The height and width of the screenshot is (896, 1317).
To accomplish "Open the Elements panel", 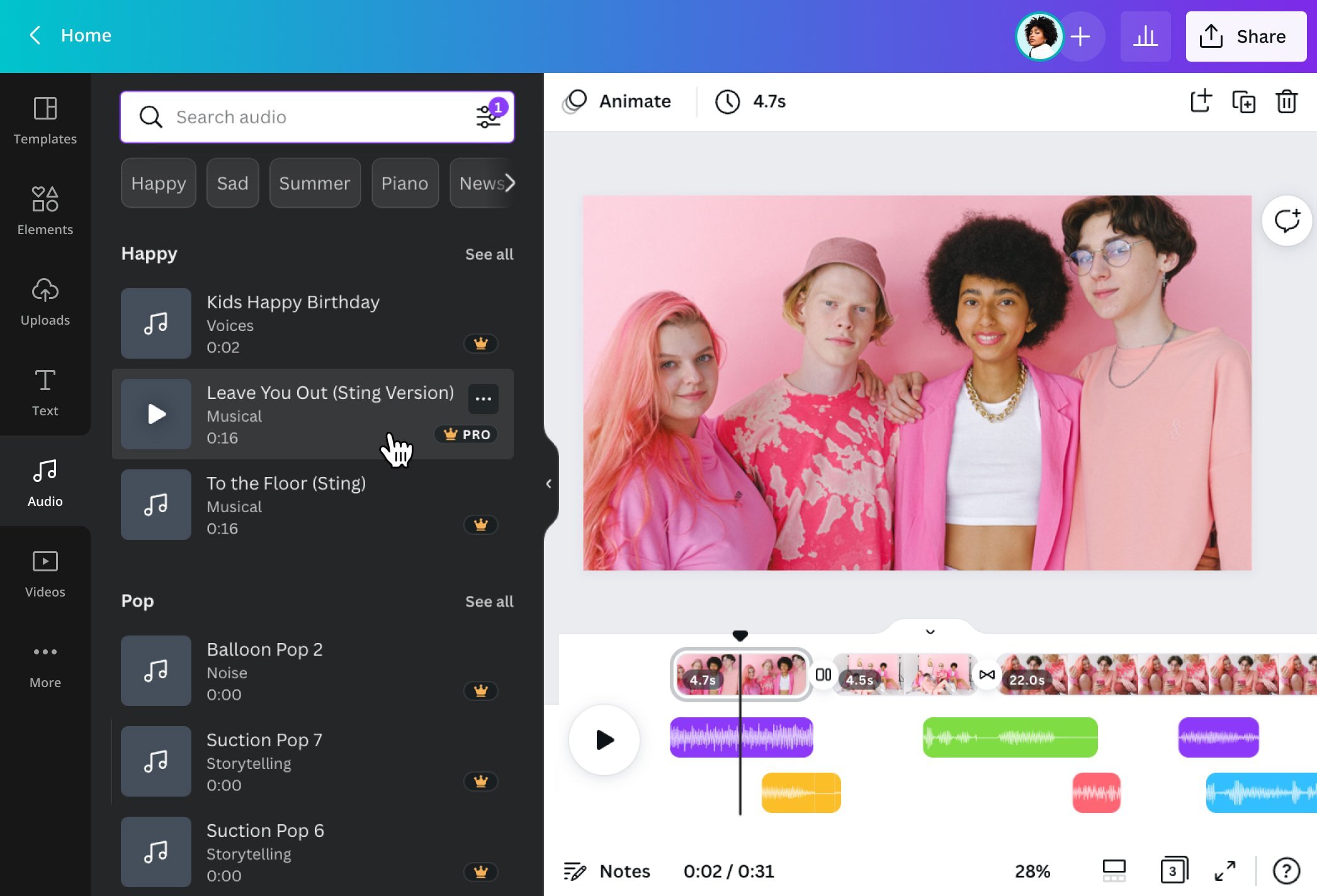I will tap(45, 211).
